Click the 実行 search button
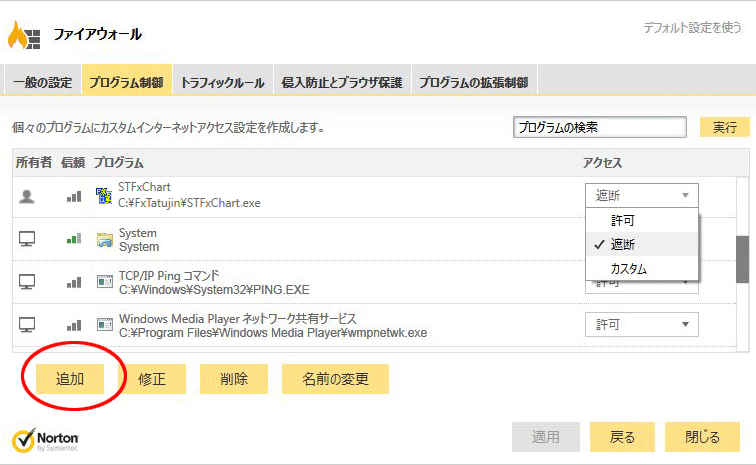The width and height of the screenshot is (756, 465). [x=725, y=127]
